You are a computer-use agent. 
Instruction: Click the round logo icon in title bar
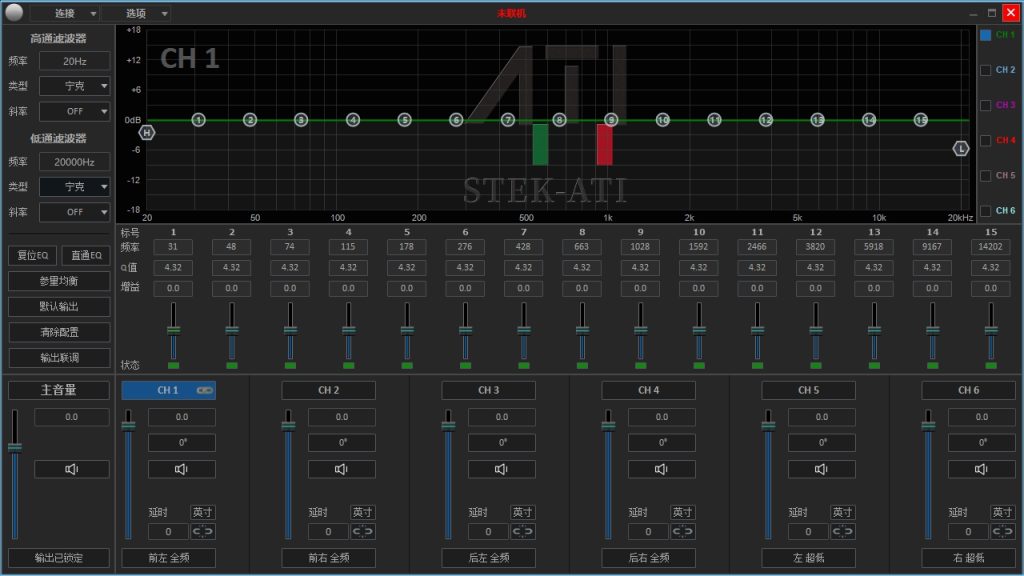pyautogui.click(x=14, y=12)
